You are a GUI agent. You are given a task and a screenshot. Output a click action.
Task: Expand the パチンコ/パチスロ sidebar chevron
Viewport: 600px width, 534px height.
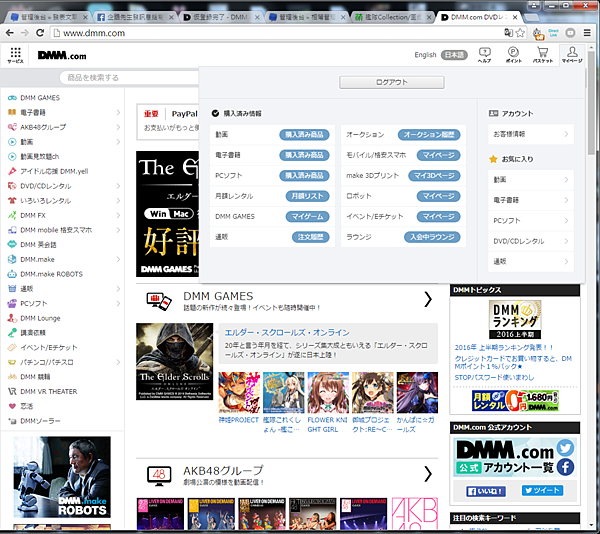click(x=118, y=362)
